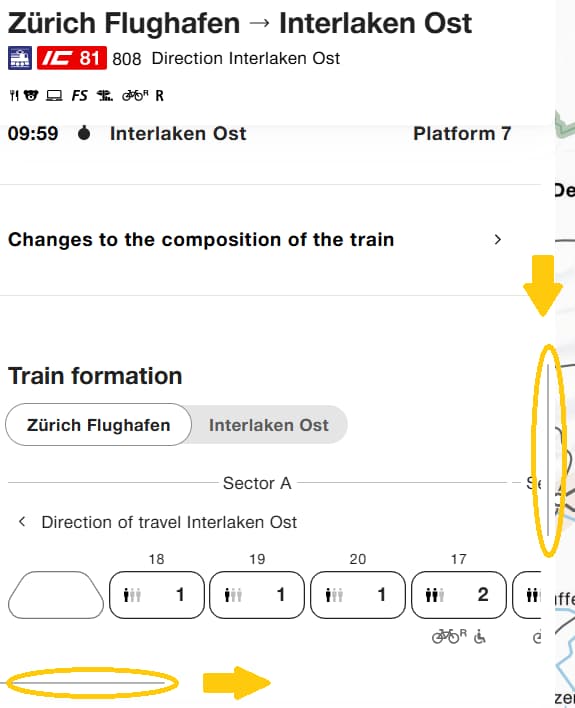Select coach 20 first class wagon
The height and width of the screenshot is (708, 575).
358,595
